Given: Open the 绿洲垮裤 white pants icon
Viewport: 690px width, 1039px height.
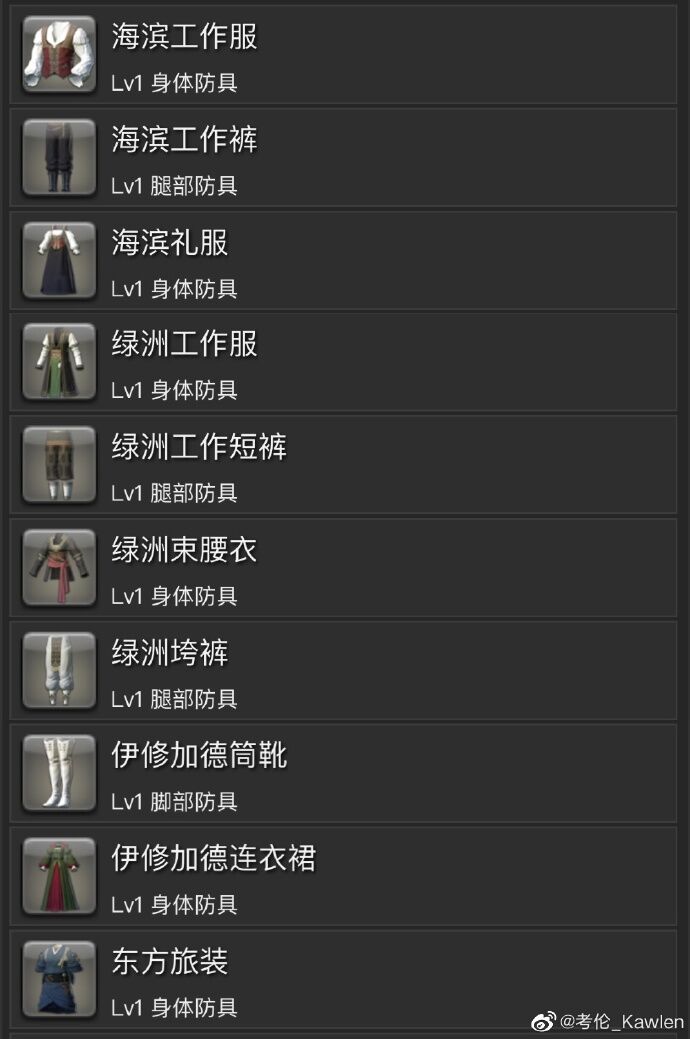Looking at the screenshot, I should click(60, 671).
